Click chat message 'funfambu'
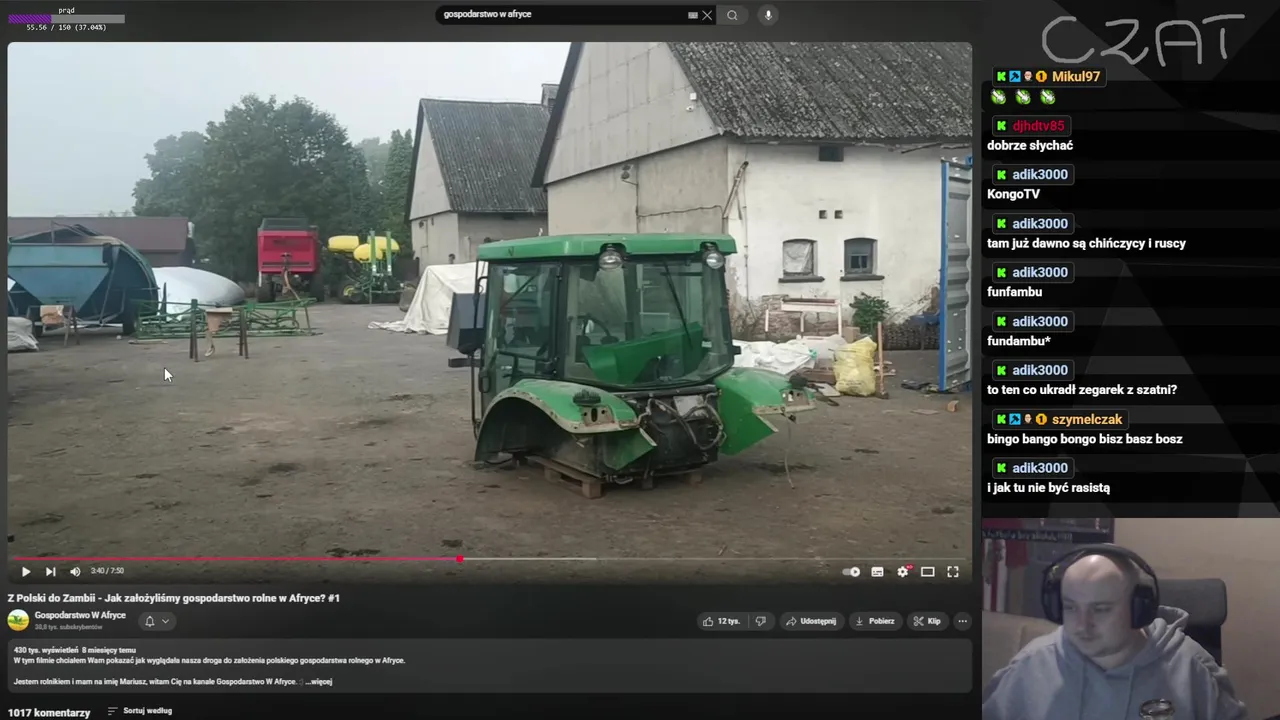The height and width of the screenshot is (720, 1280). pos(1014,292)
